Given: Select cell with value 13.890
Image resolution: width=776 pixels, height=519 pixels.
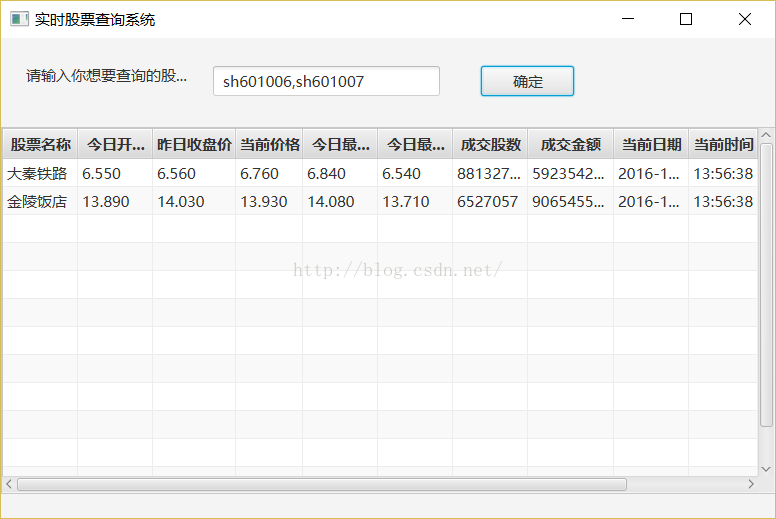Looking at the screenshot, I should point(115,201).
